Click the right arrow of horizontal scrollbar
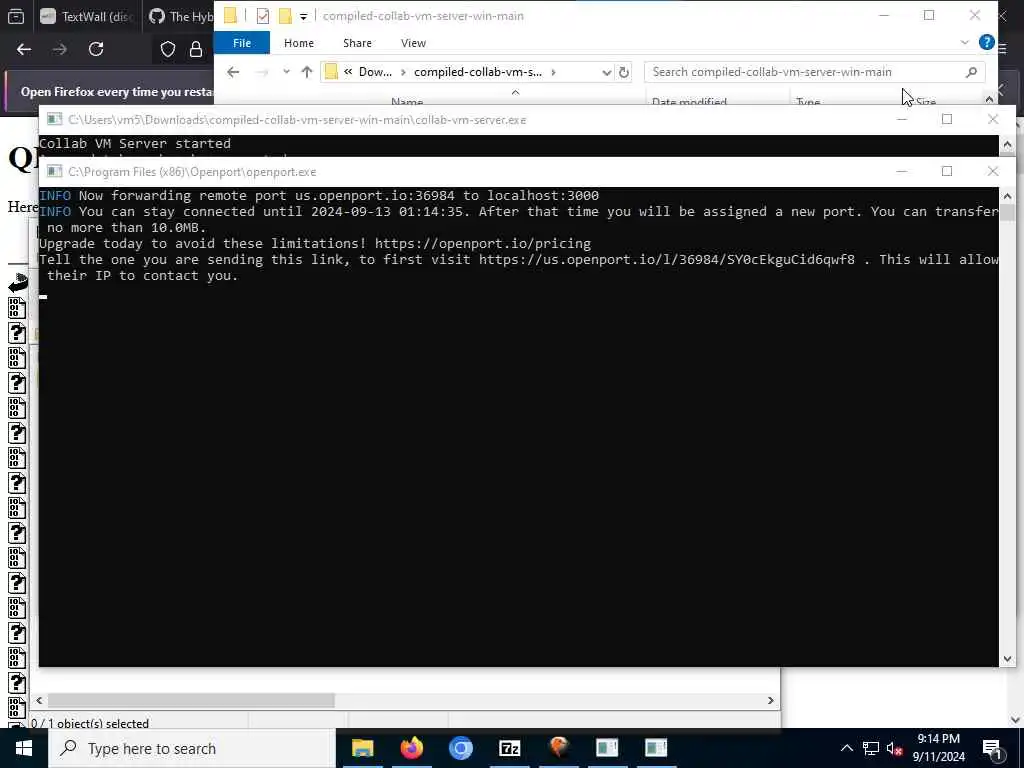 (771, 701)
